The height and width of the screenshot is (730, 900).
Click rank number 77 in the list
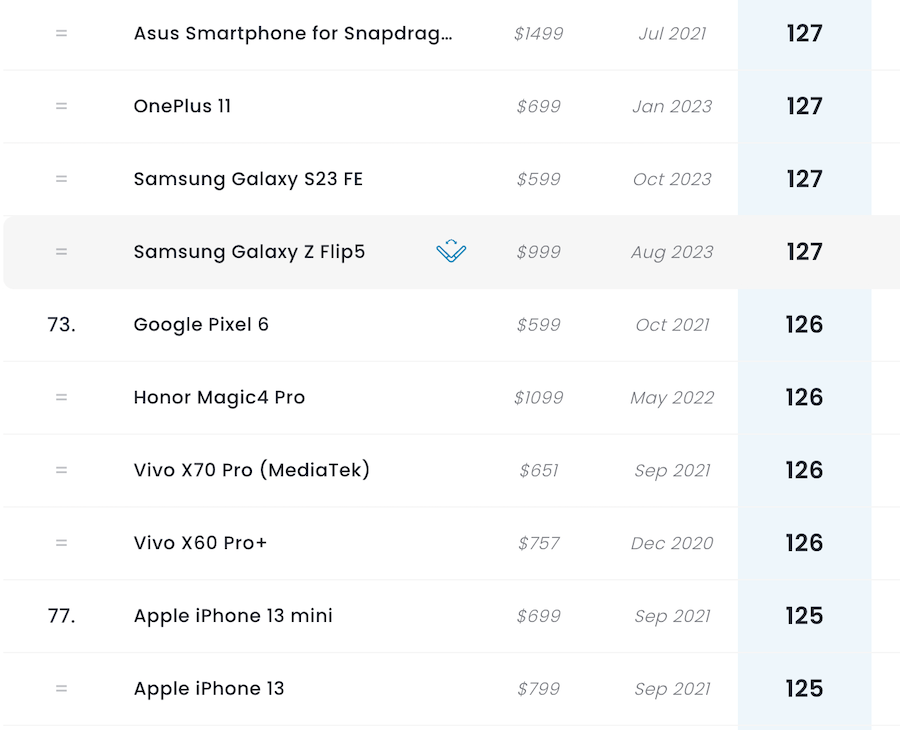(x=61, y=616)
